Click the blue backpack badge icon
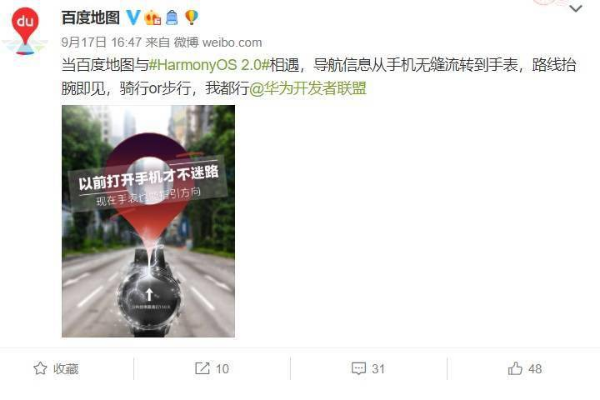This screenshot has width=600, height=400. [x=172, y=18]
